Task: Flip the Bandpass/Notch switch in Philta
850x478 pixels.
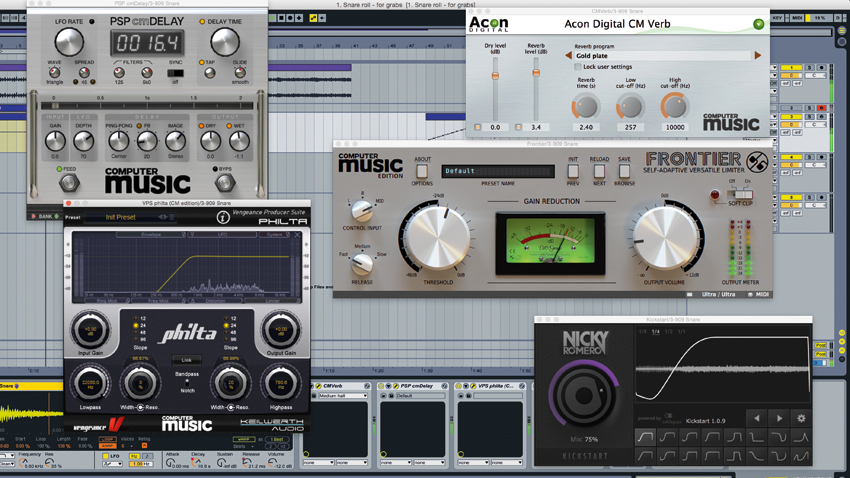Action: pyautogui.click(x=187, y=382)
